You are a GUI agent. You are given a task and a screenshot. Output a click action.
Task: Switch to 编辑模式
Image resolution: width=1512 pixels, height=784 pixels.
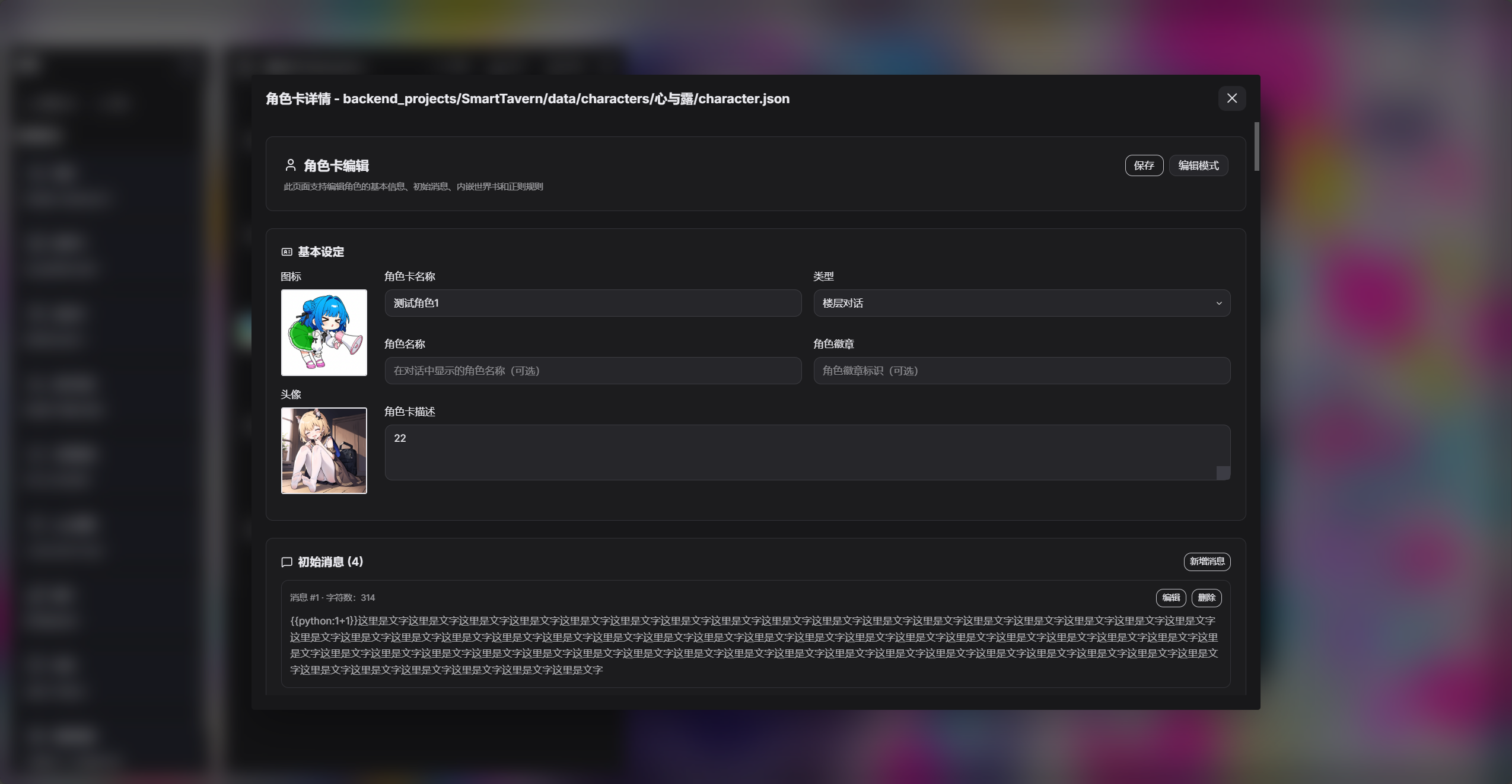coord(1198,165)
